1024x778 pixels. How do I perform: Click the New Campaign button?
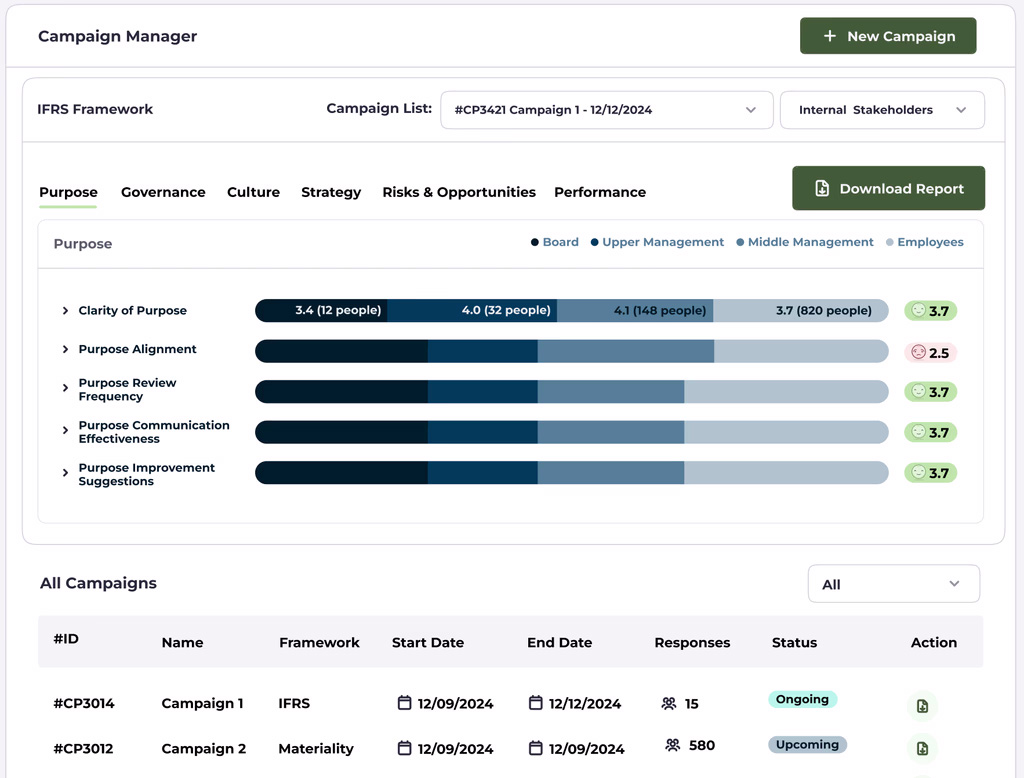(x=888, y=36)
